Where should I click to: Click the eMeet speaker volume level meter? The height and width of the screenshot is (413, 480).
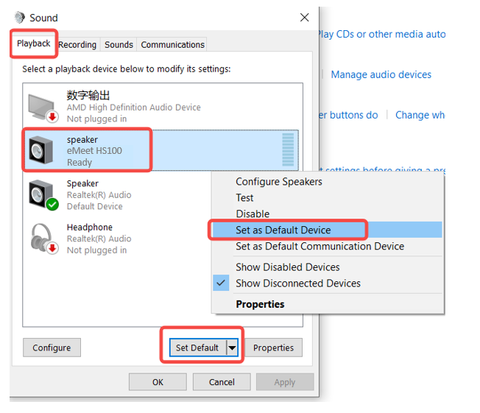click(x=288, y=150)
